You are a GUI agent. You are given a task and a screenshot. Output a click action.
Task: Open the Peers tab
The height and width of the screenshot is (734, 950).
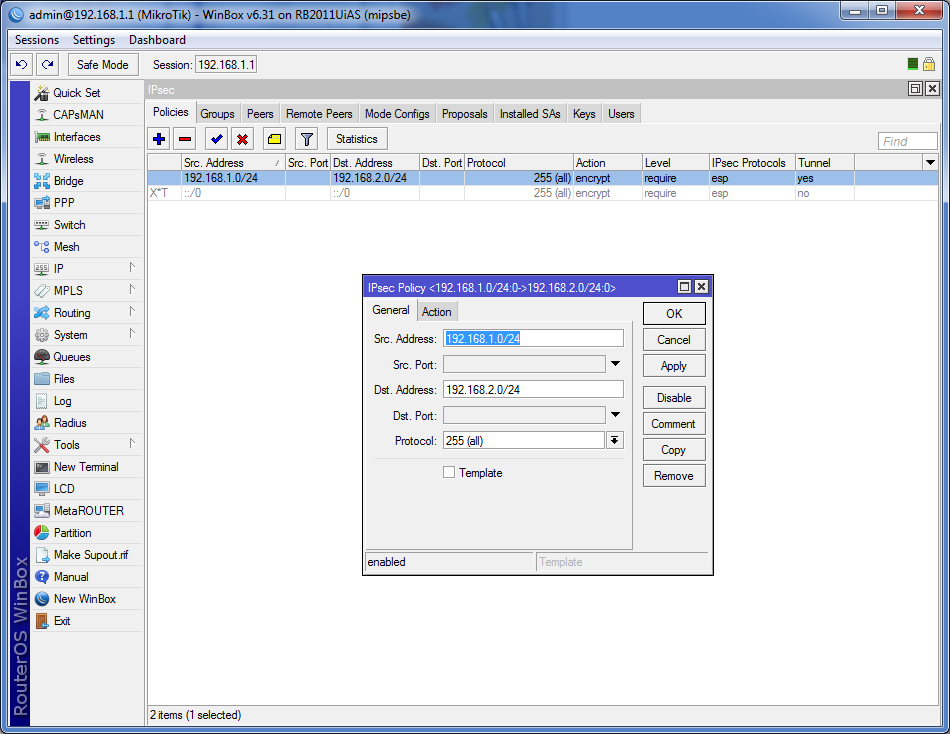260,114
